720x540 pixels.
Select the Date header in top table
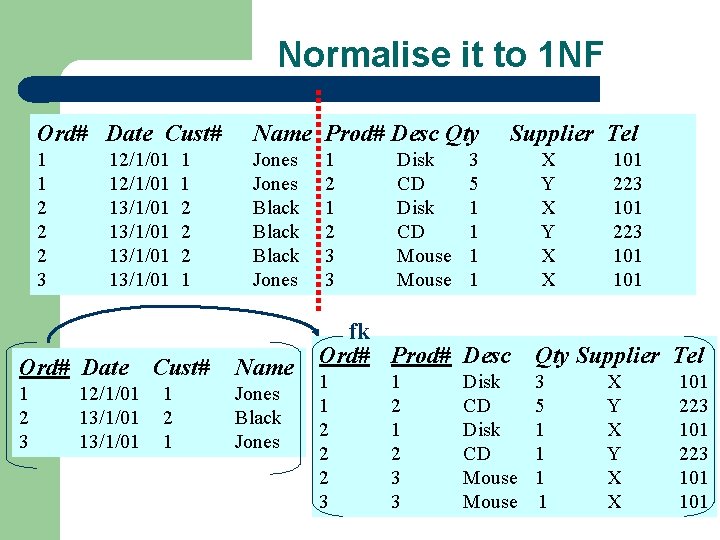pos(129,134)
